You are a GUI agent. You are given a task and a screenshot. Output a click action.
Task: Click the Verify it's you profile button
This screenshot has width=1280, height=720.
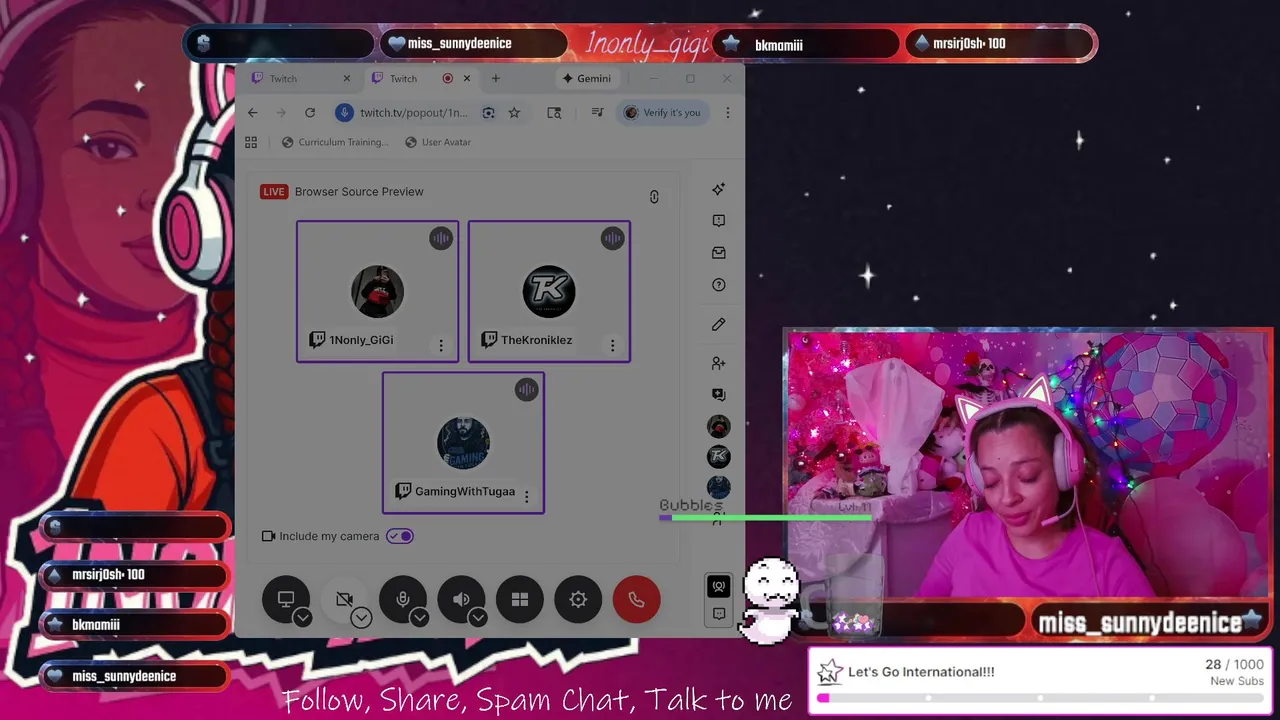(663, 113)
